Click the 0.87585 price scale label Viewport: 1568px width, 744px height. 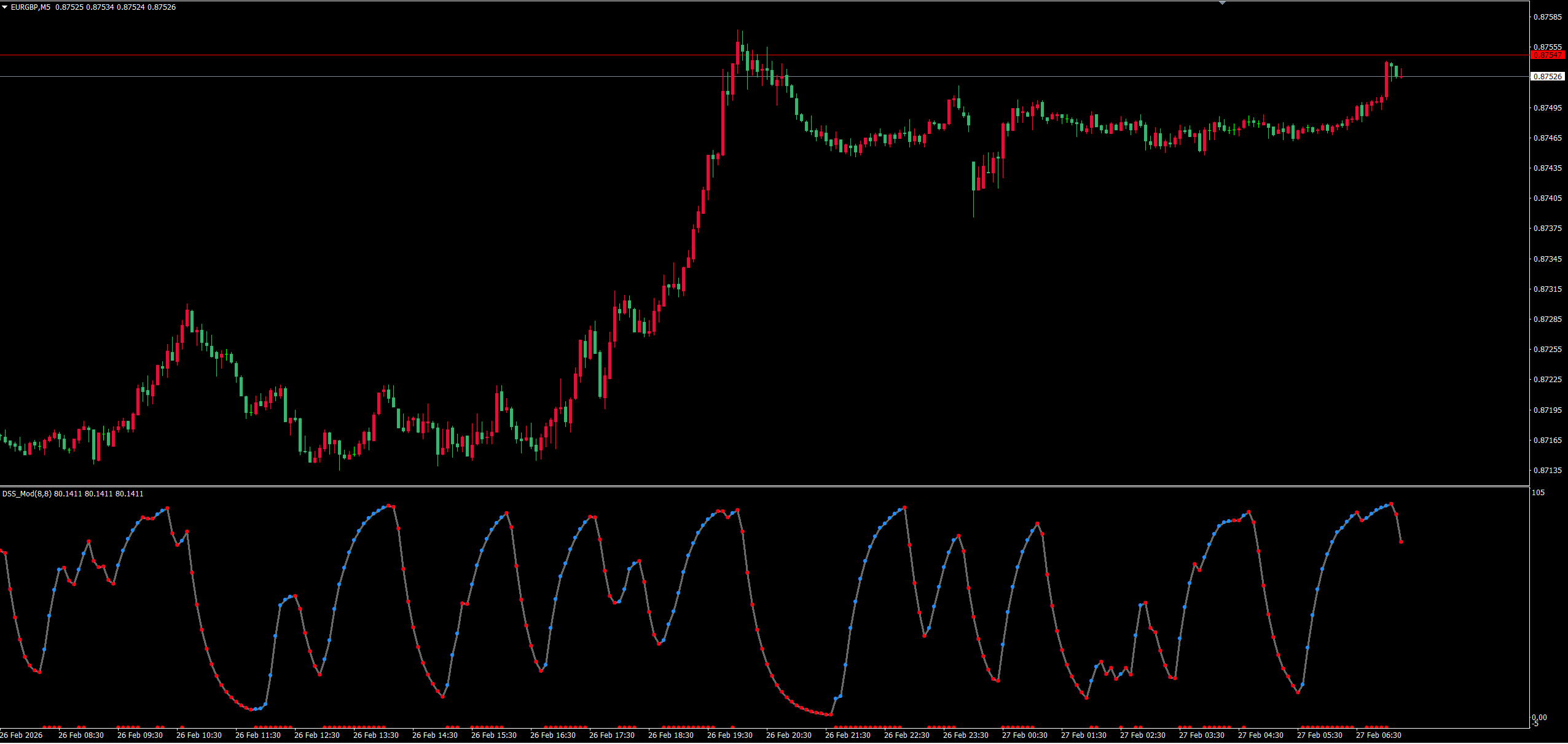pos(1548,17)
